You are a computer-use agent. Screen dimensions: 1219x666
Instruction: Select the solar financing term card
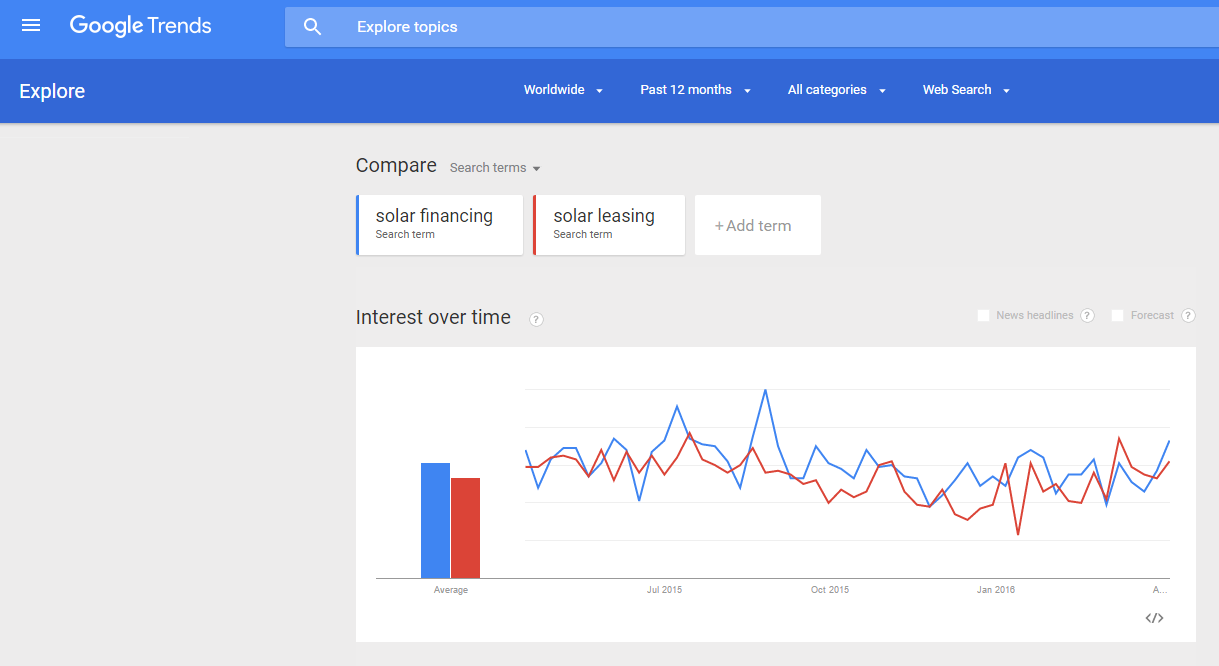[439, 224]
